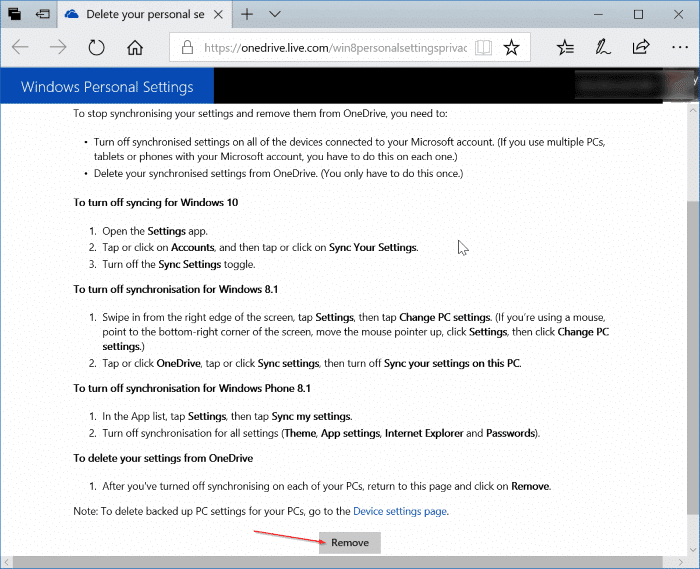Expand the tab previews chevron
This screenshot has width=700, height=569.
[275, 15]
